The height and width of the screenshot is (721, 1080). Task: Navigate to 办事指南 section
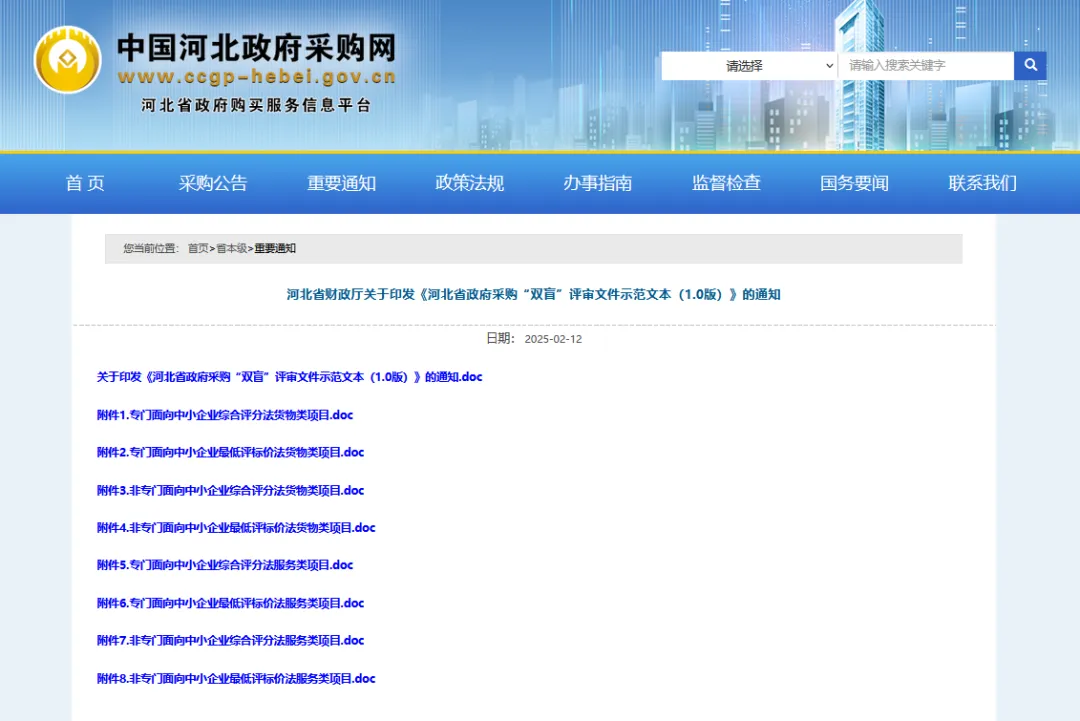pyautogui.click(x=597, y=183)
